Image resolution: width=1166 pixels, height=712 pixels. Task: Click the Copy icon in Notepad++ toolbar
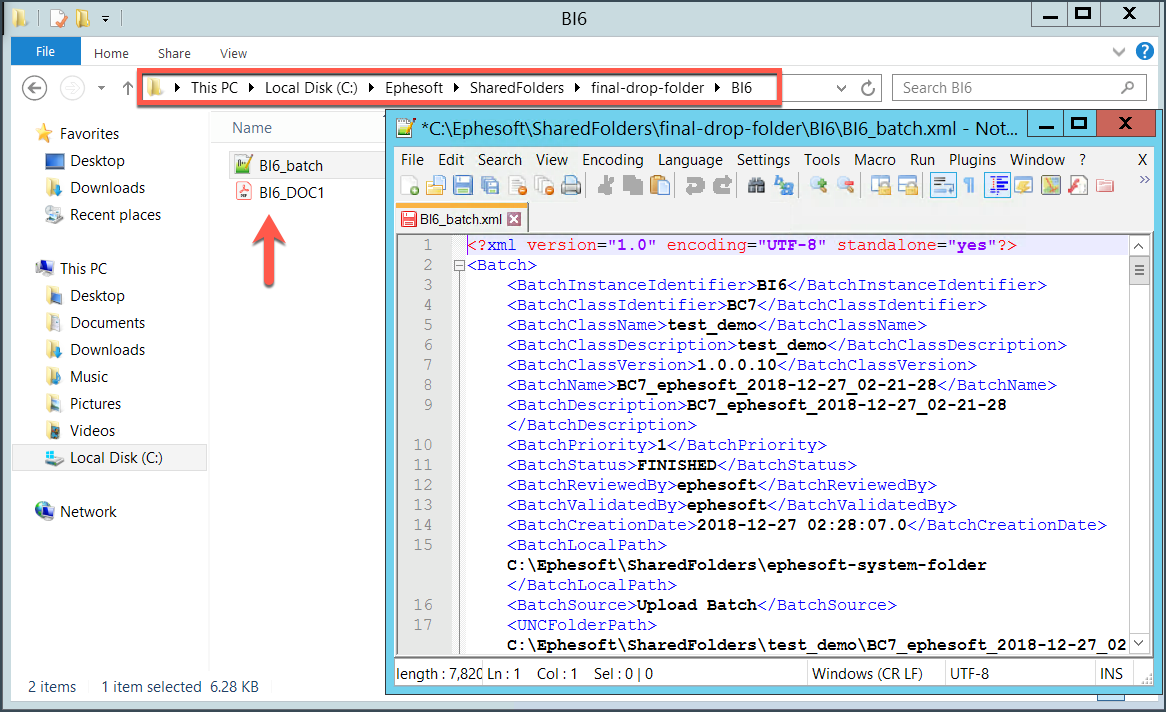click(633, 185)
